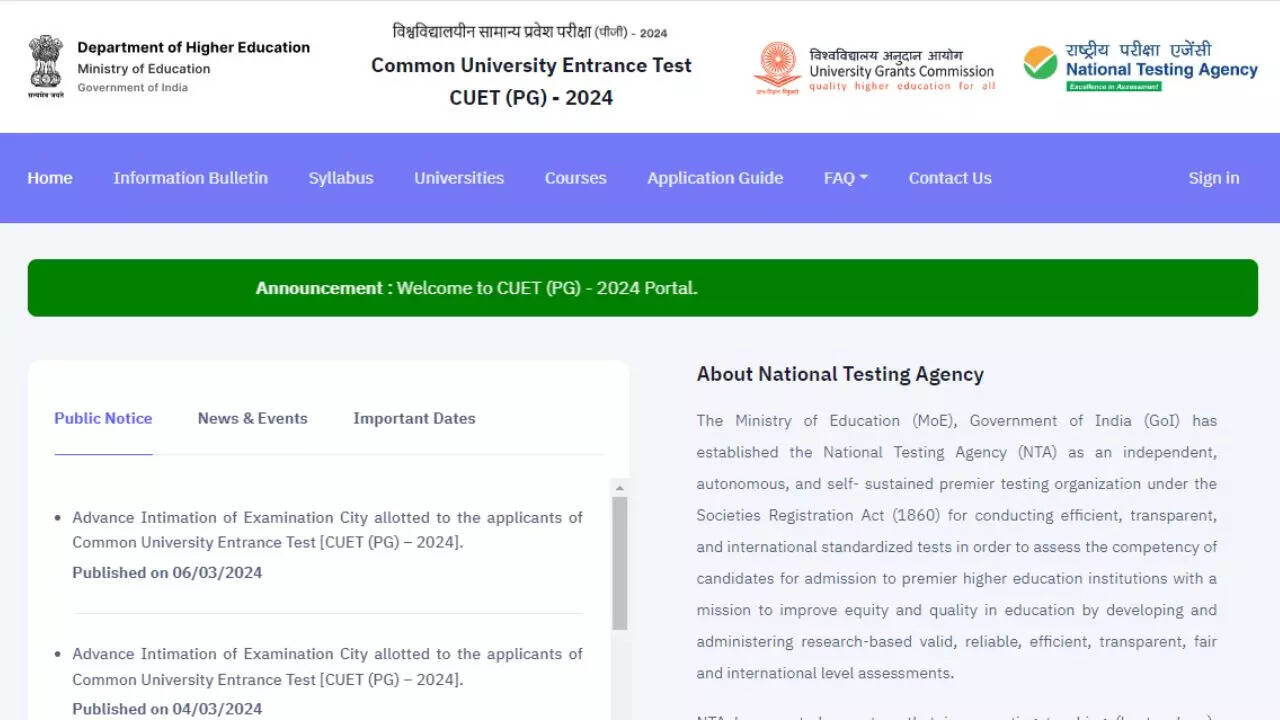Click the green Announcement banner
The image size is (1280, 720).
(642, 288)
